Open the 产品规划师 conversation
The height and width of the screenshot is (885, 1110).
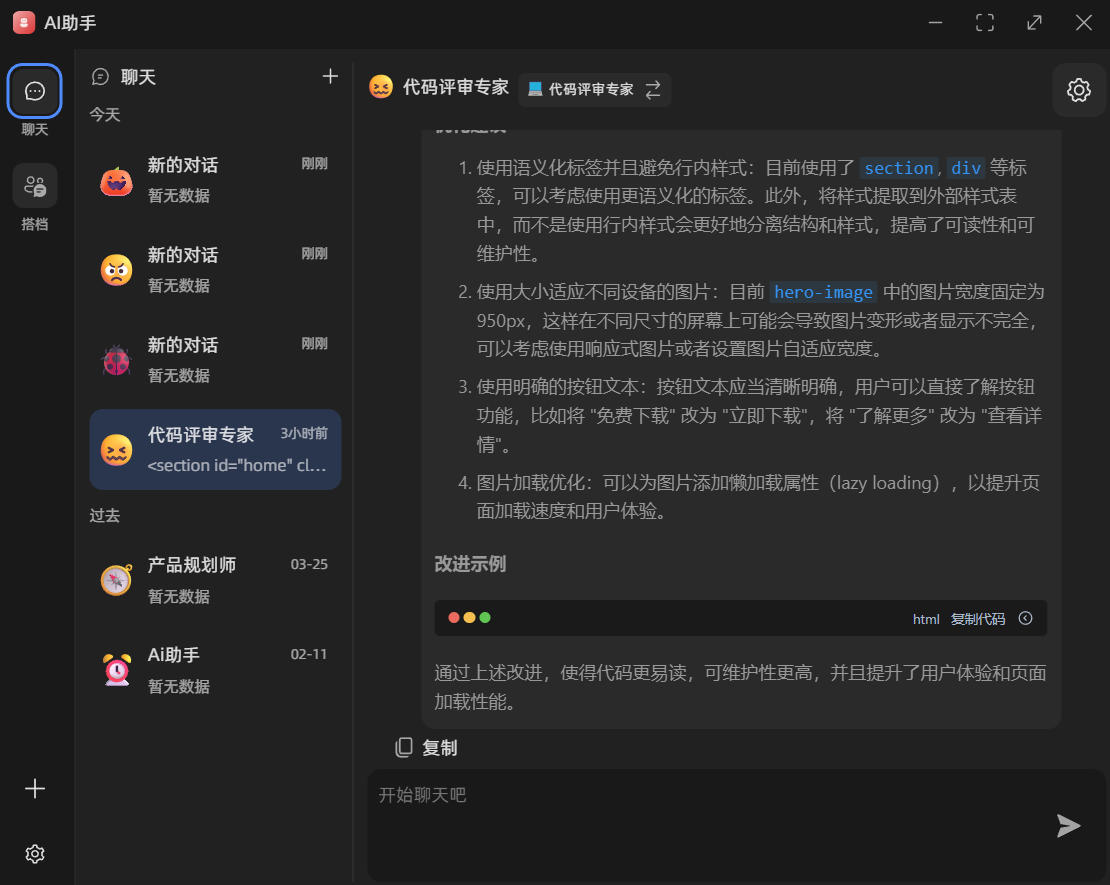[215, 578]
